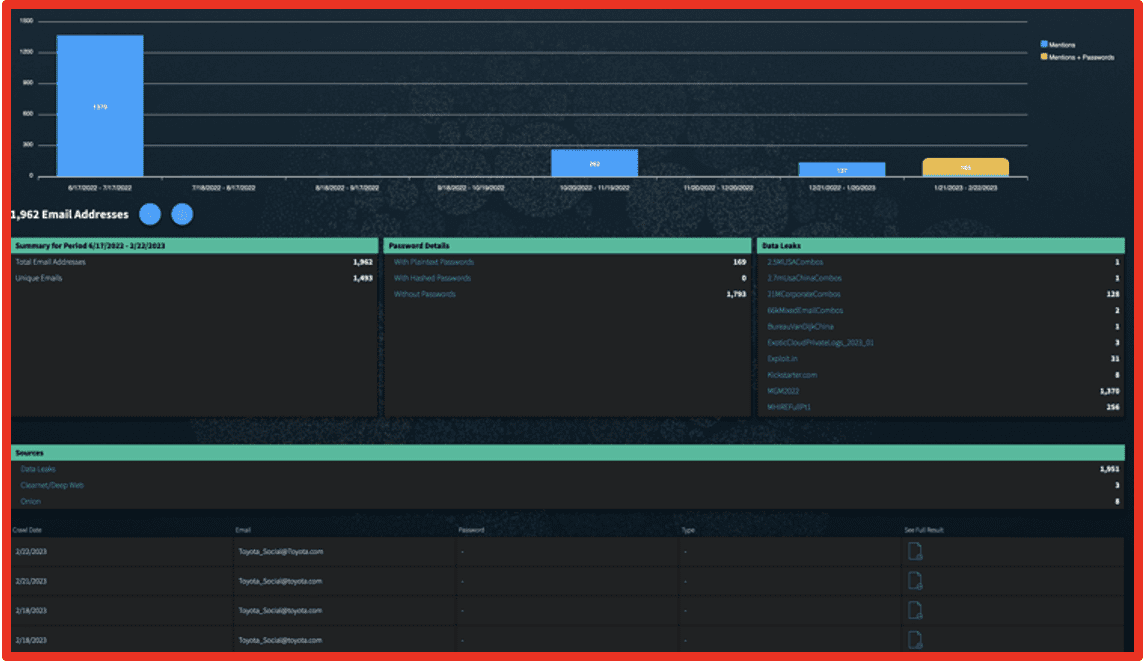
Task: Sort by the Email column header
Action: (x=243, y=530)
